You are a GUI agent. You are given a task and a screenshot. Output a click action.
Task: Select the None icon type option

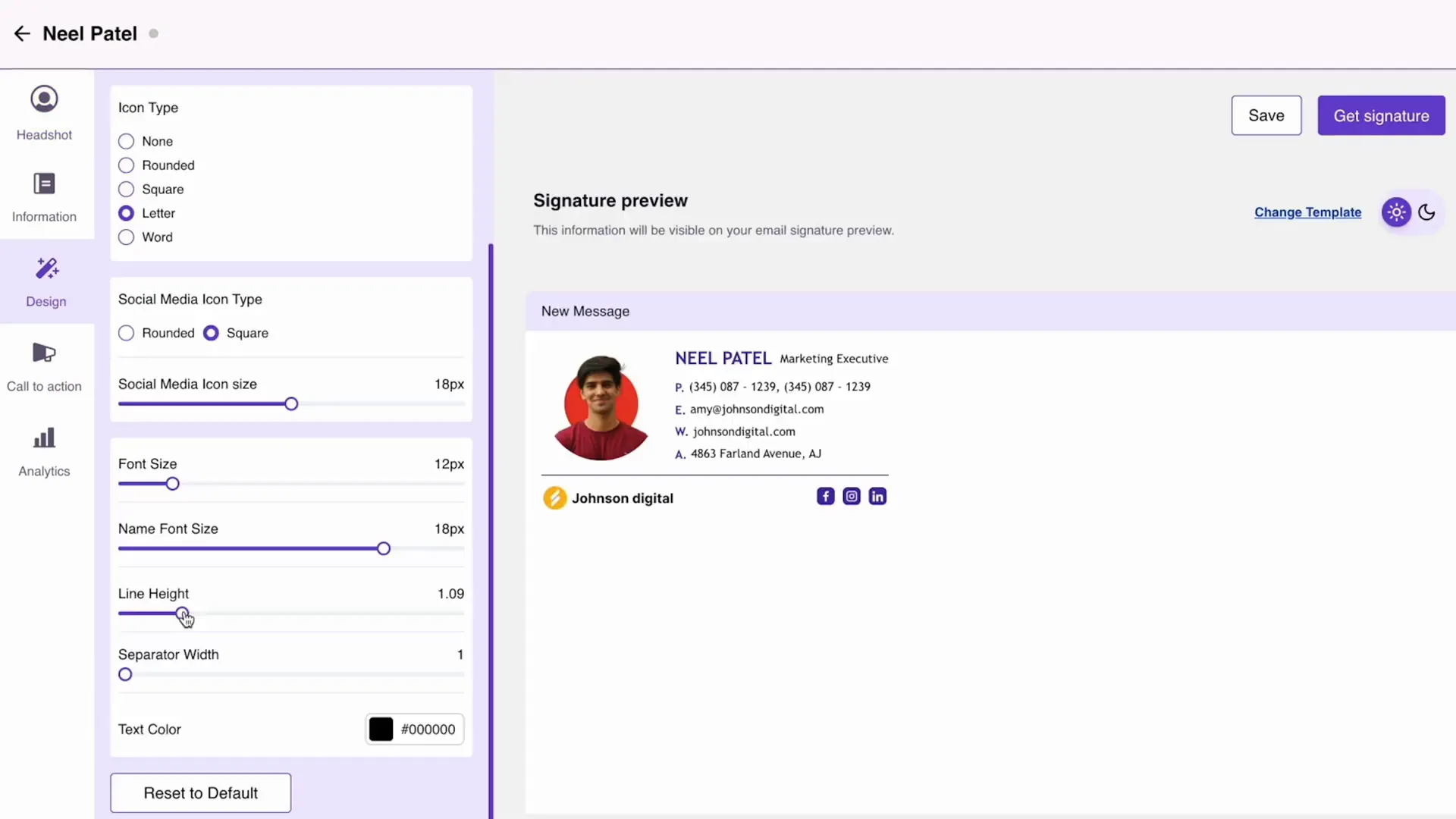[x=126, y=141]
